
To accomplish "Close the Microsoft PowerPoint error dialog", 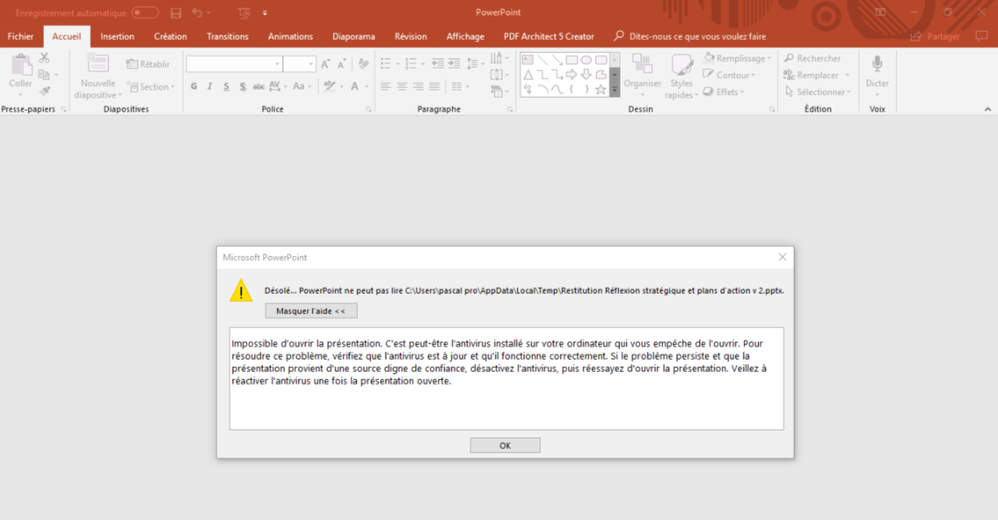I will (782, 257).
